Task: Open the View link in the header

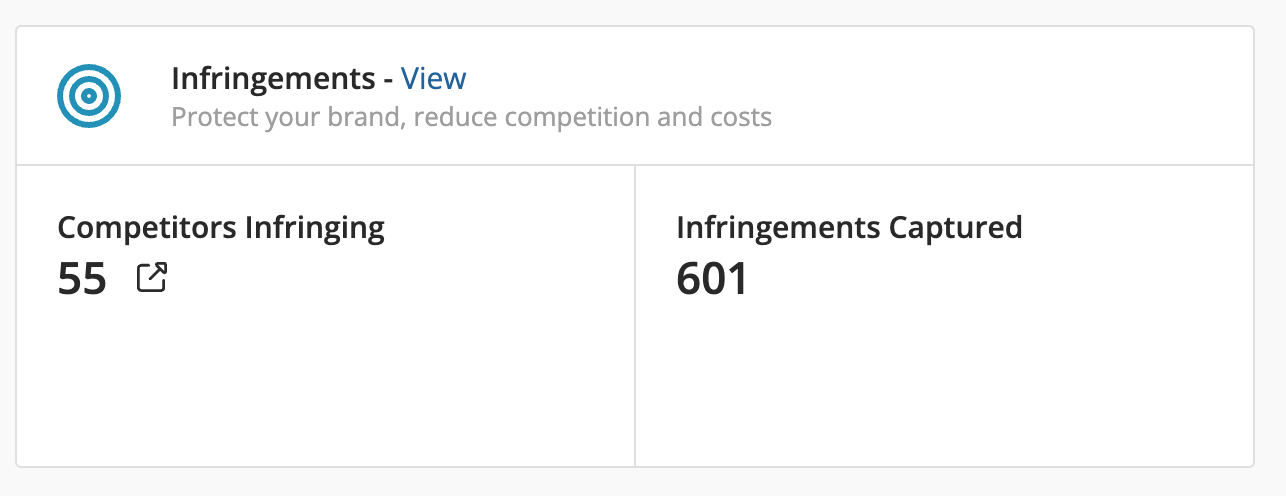Action: [433, 78]
